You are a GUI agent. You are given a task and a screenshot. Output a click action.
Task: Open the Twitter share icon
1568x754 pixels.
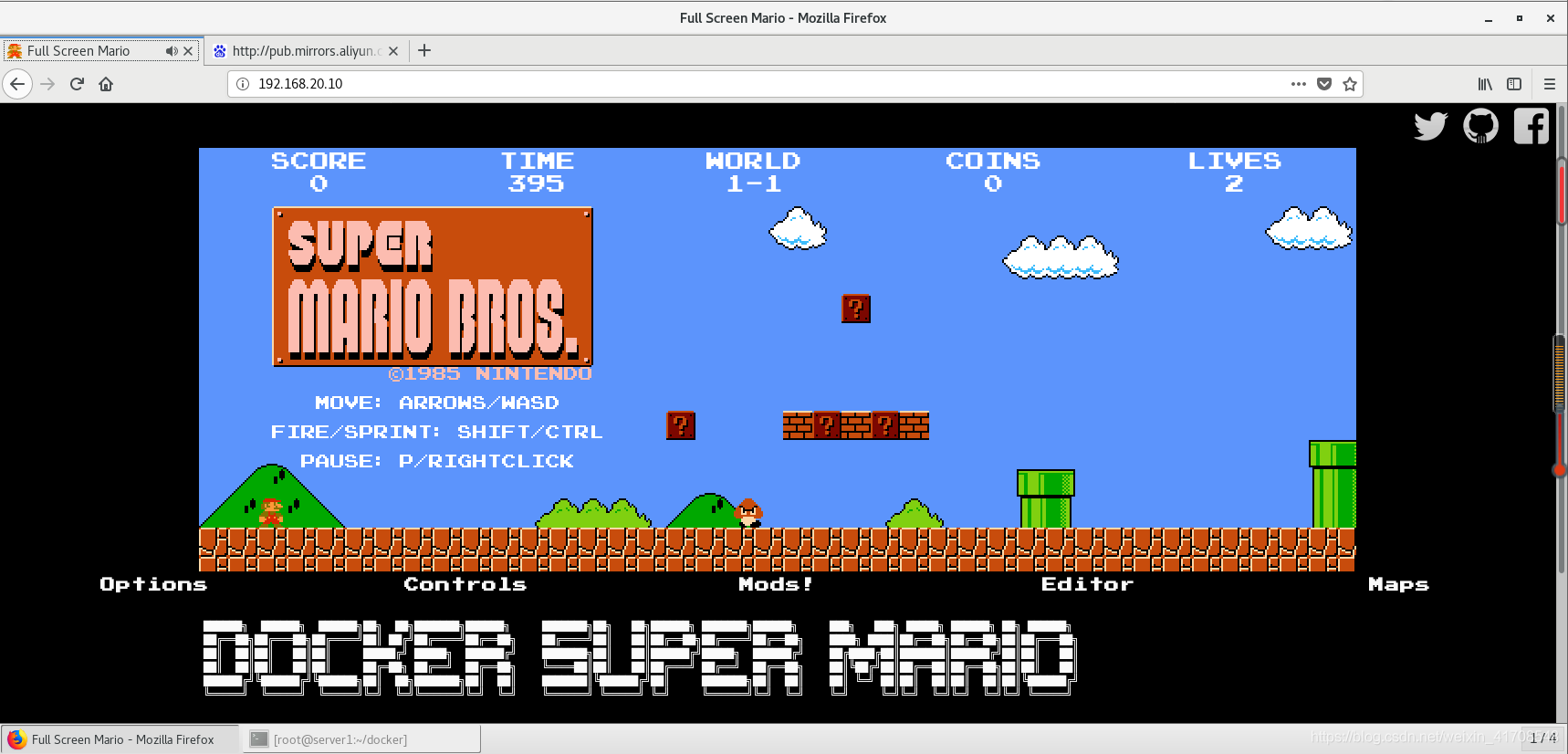(x=1430, y=126)
